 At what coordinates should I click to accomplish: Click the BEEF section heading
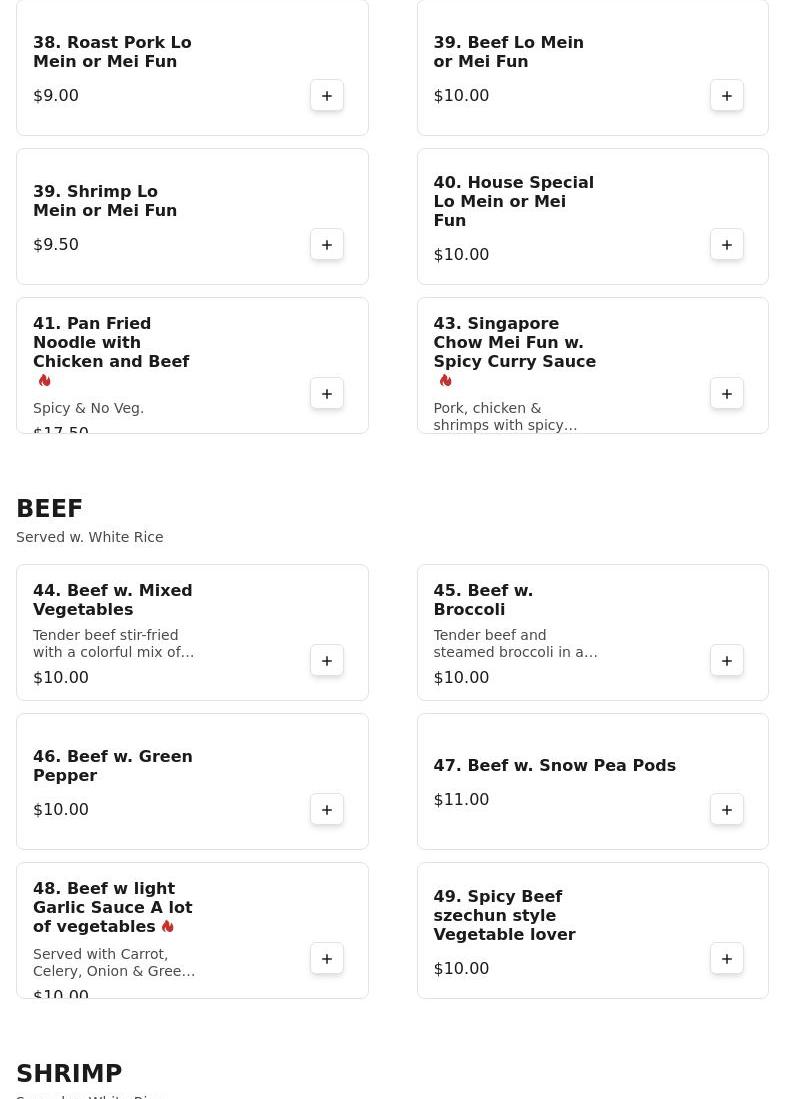(50, 509)
